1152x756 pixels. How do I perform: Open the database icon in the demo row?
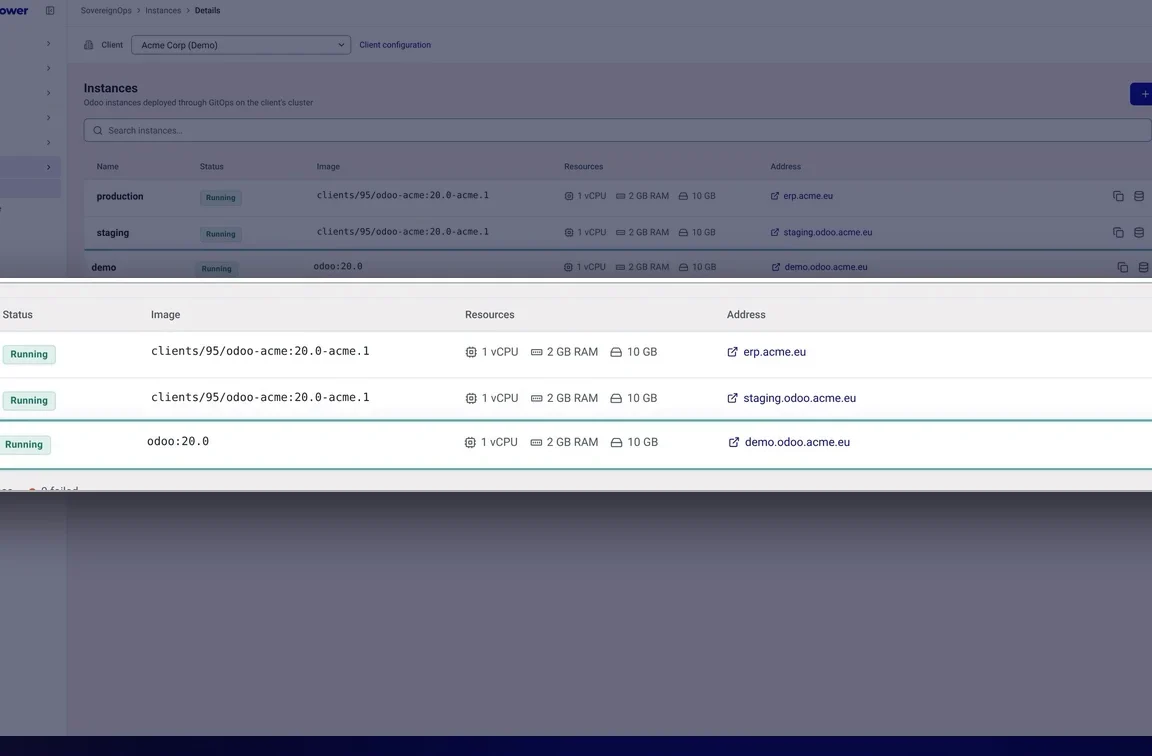click(x=1143, y=267)
